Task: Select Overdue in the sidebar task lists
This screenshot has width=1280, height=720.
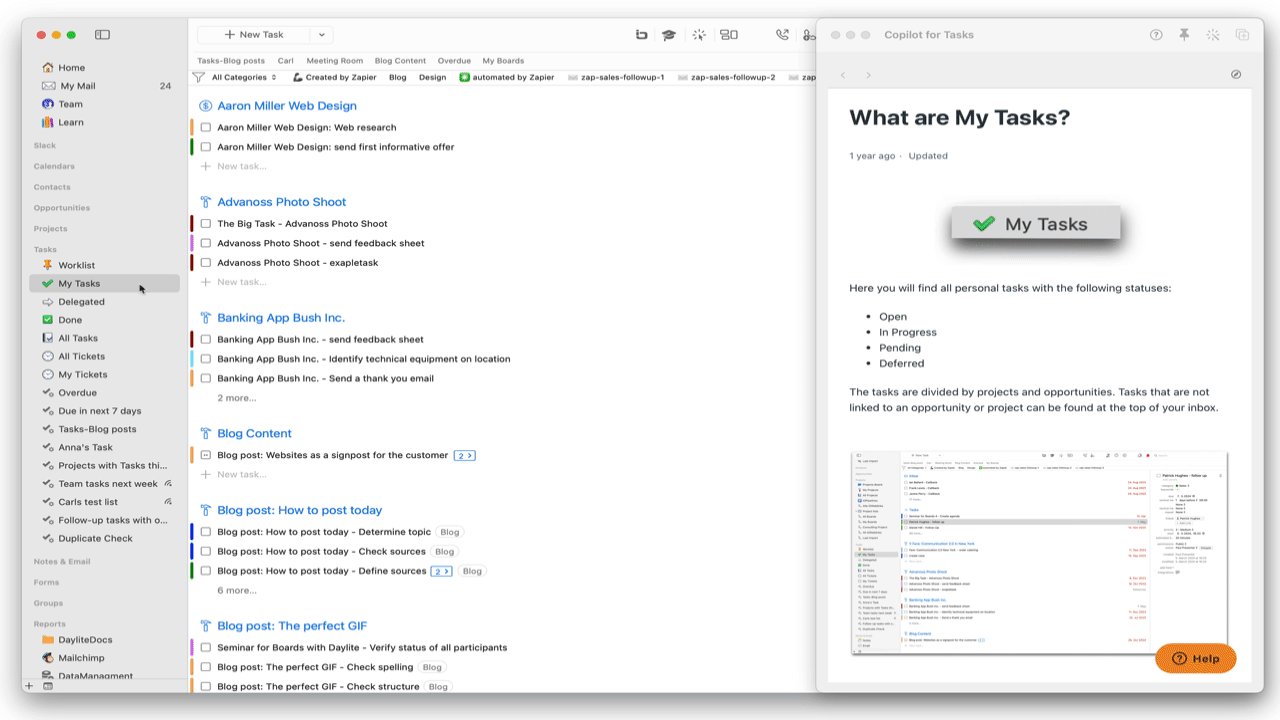Action: click(77, 393)
